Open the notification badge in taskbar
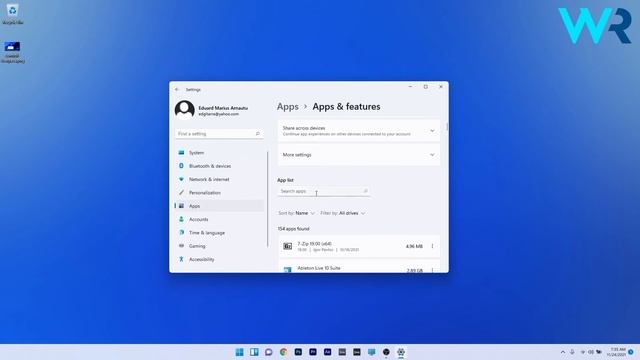The width and height of the screenshot is (640, 360). point(631,352)
